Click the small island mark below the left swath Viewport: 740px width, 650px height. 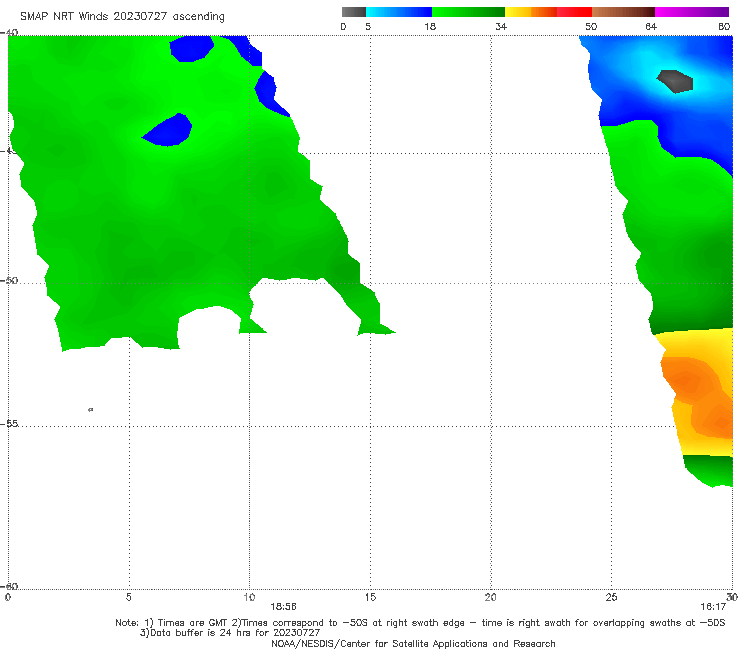coord(91,409)
